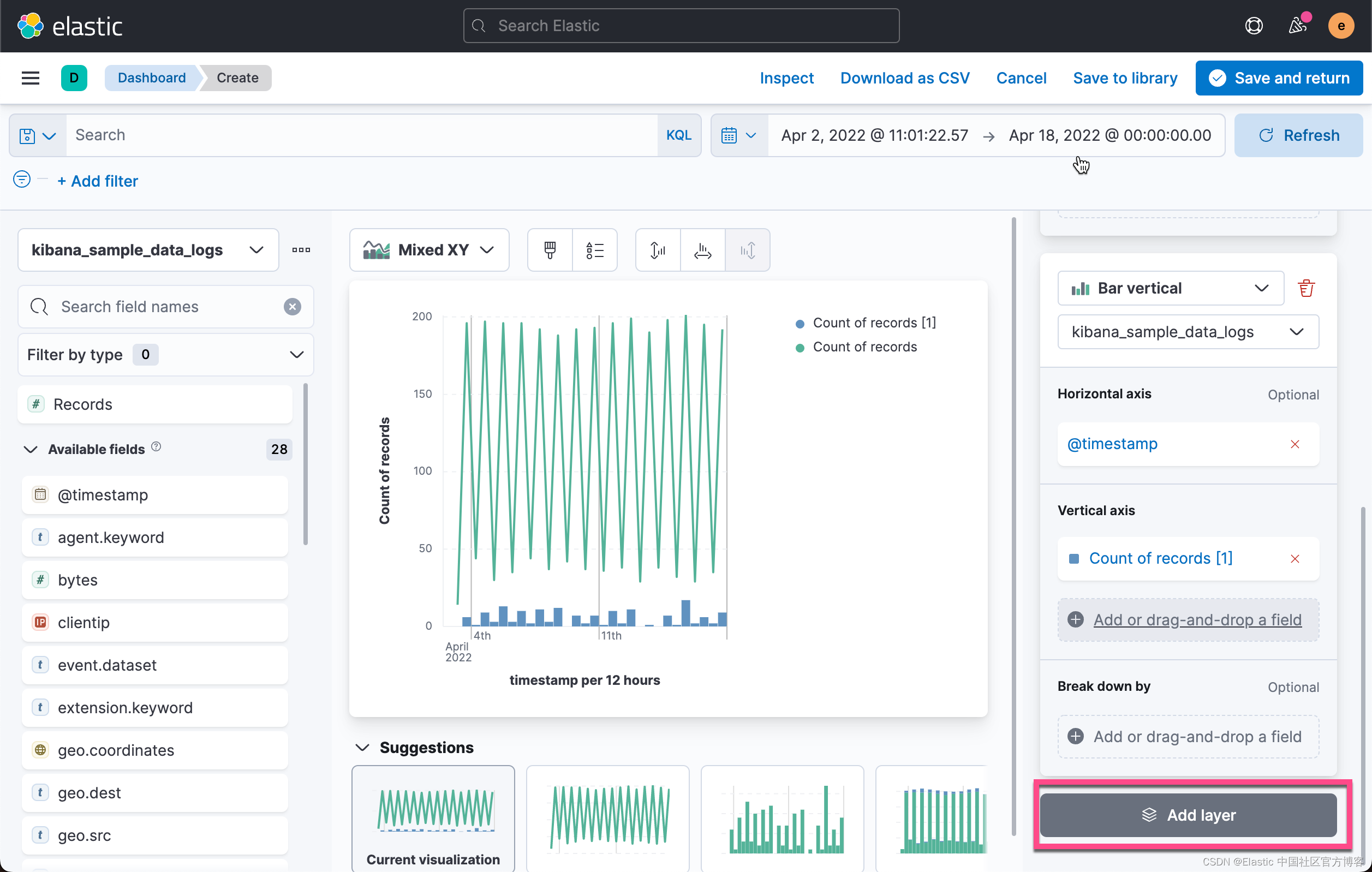The image size is (1372, 872).
Task: Delete the Bar vertical layer with the trash icon
Action: pyautogui.click(x=1306, y=288)
